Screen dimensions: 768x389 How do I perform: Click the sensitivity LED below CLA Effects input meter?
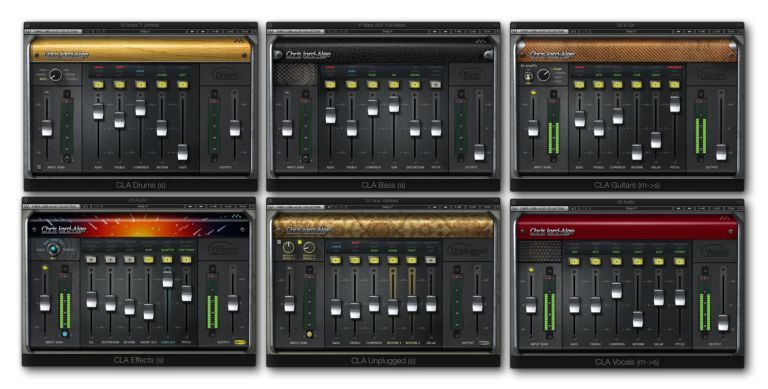(65, 334)
